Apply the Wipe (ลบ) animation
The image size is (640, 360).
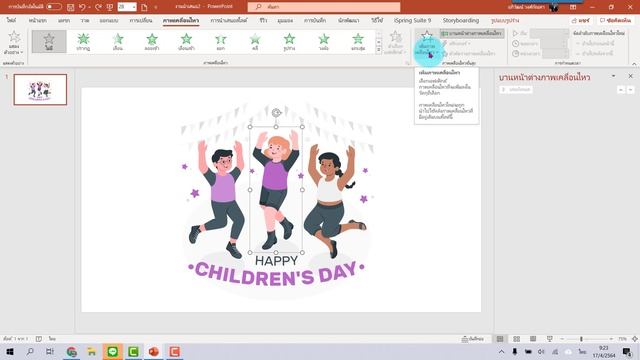pyautogui.click(x=255, y=42)
